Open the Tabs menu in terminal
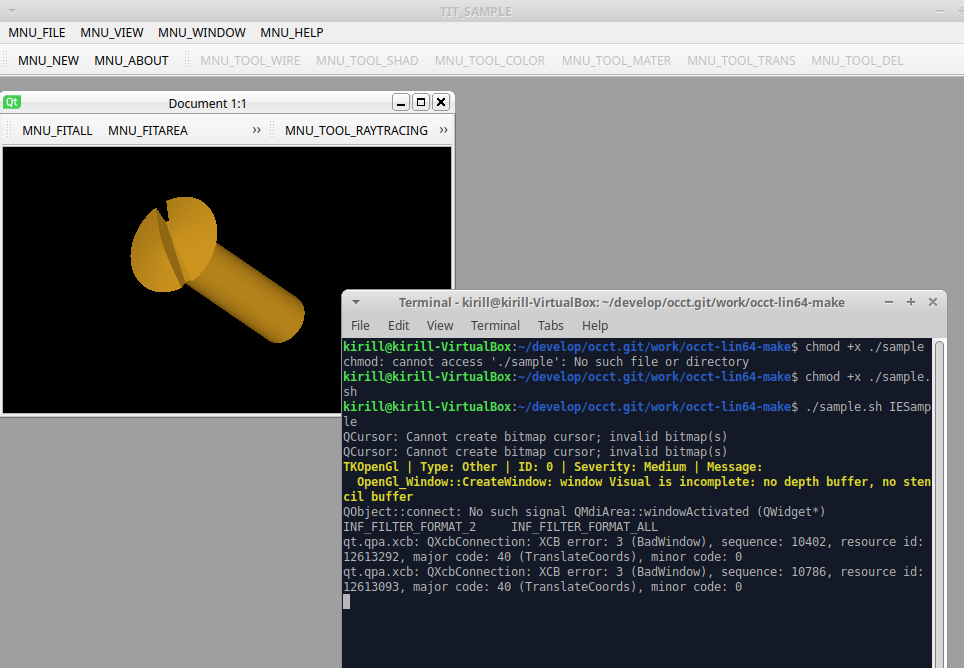Image resolution: width=964 pixels, height=668 pixels. tap(550, 325)
